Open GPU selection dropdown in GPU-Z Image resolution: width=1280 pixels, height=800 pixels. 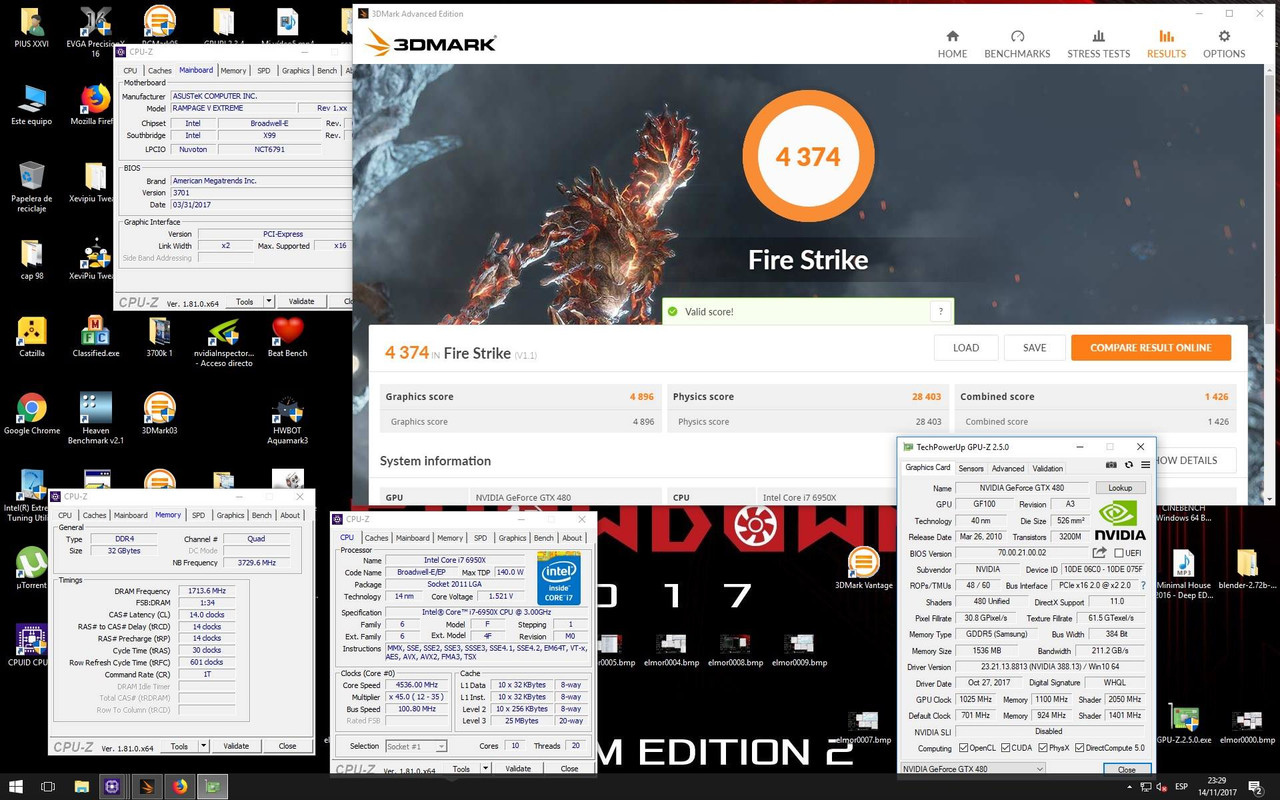pyautogui.click(x=973, y=769)
